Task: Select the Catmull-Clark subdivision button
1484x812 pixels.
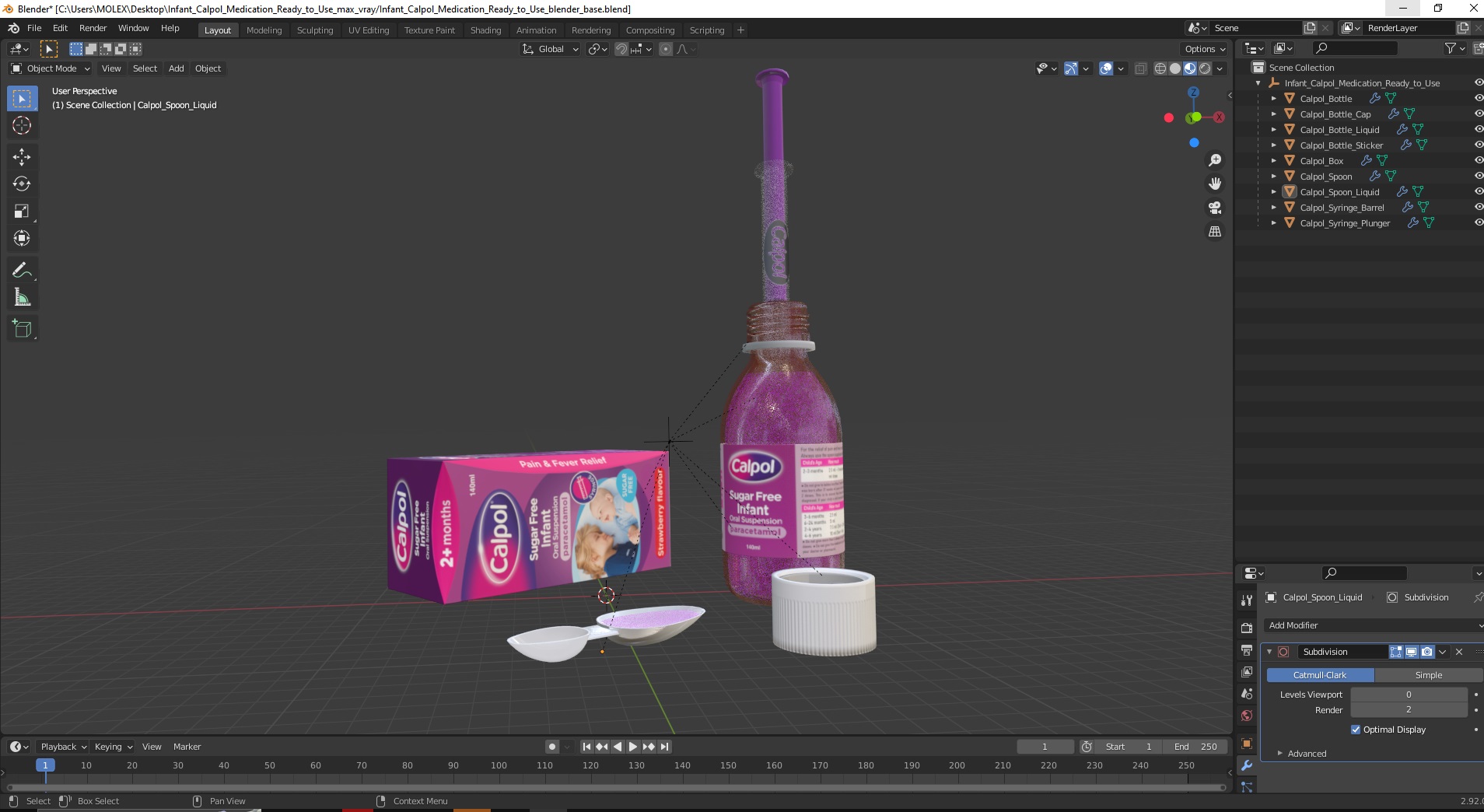Action: 1320,675
